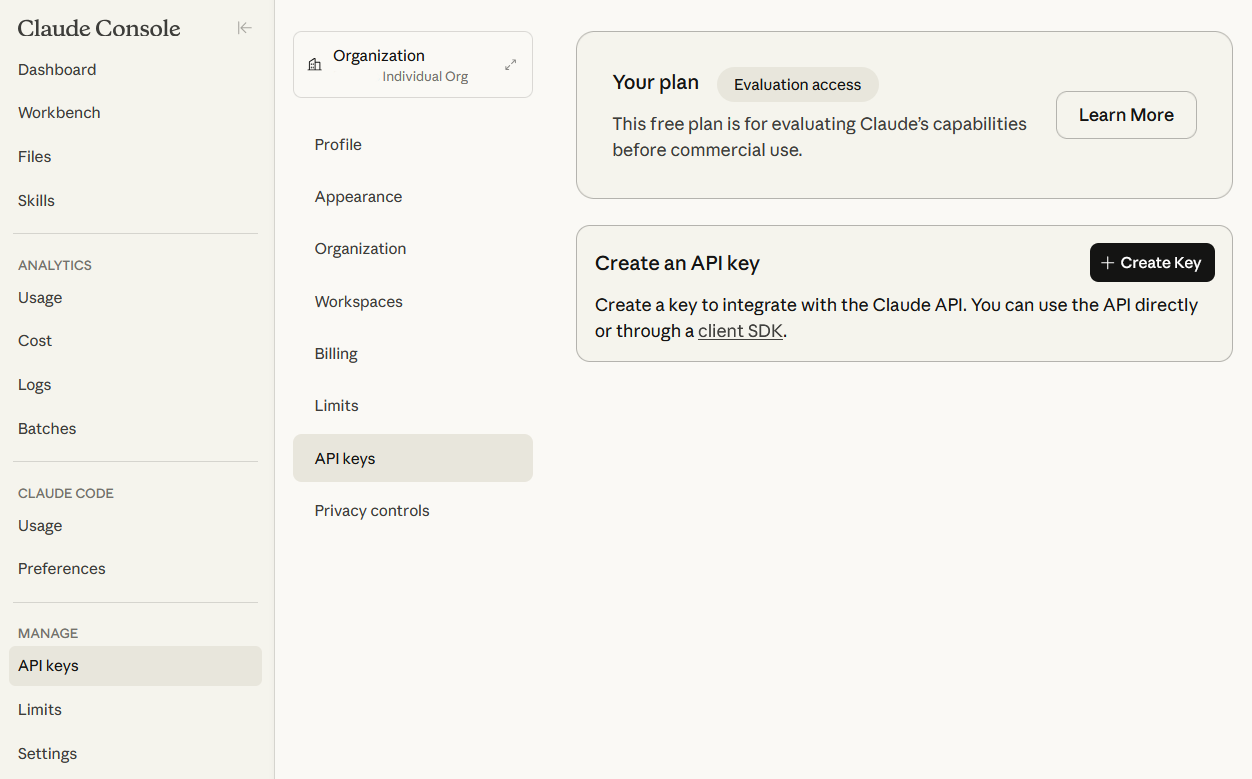Open Usage under Analytics
Image resolution: width=1252 pixels, height=779 pixels.
coord(40,298)
